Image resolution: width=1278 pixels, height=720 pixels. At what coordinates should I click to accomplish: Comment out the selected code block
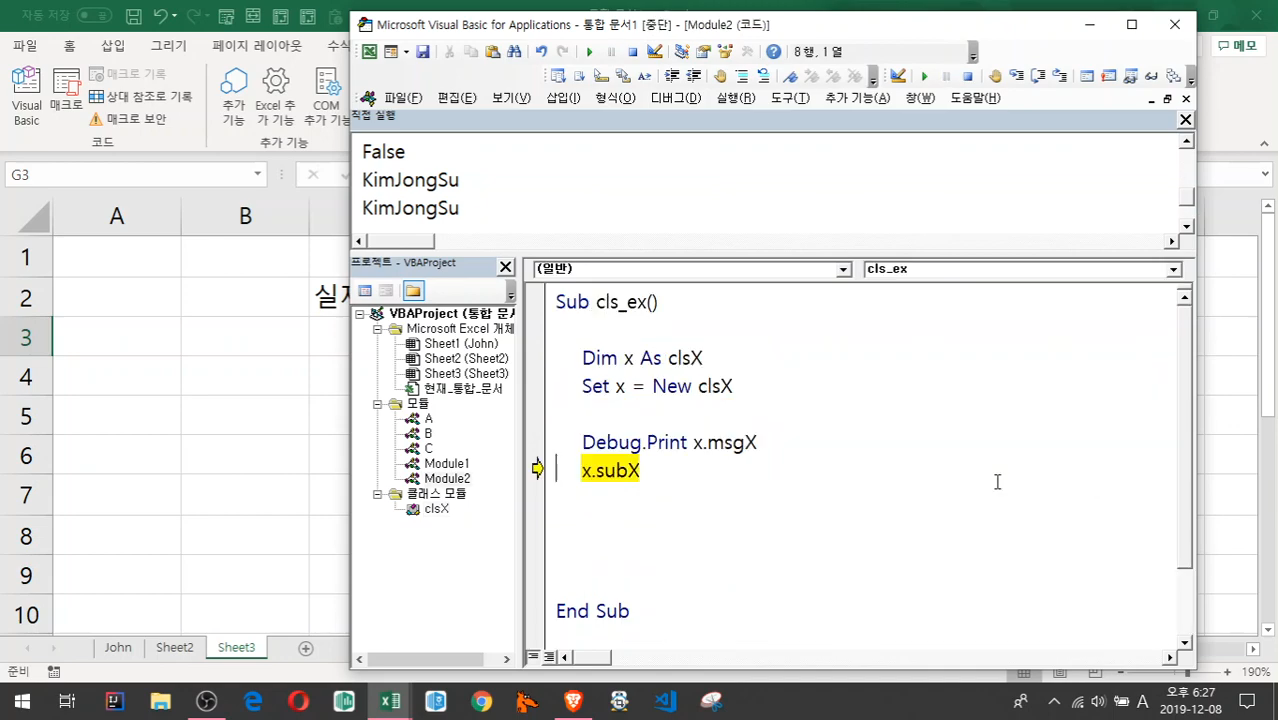(x=742, y=76)
